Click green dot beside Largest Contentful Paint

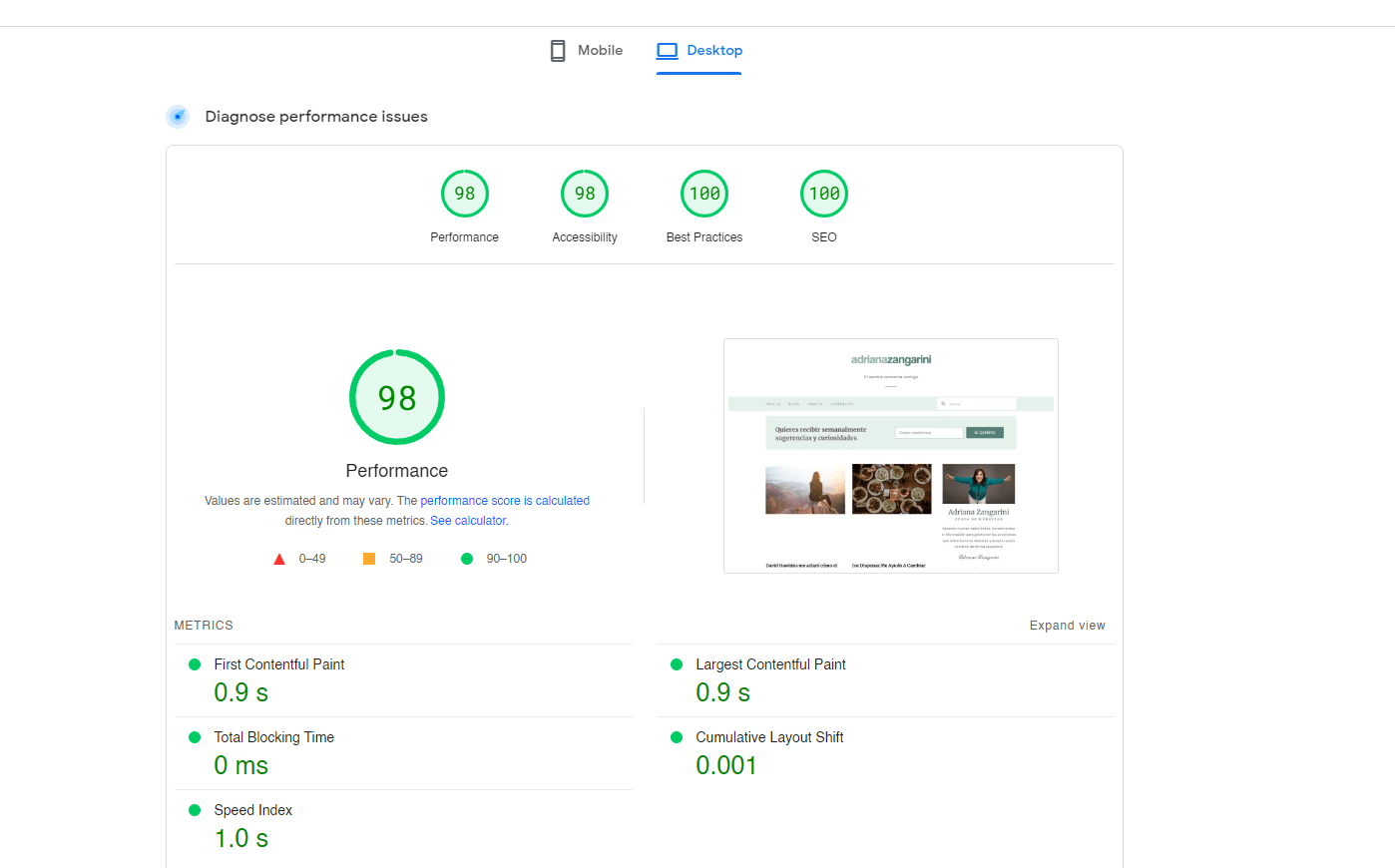[x=677, y=664]
